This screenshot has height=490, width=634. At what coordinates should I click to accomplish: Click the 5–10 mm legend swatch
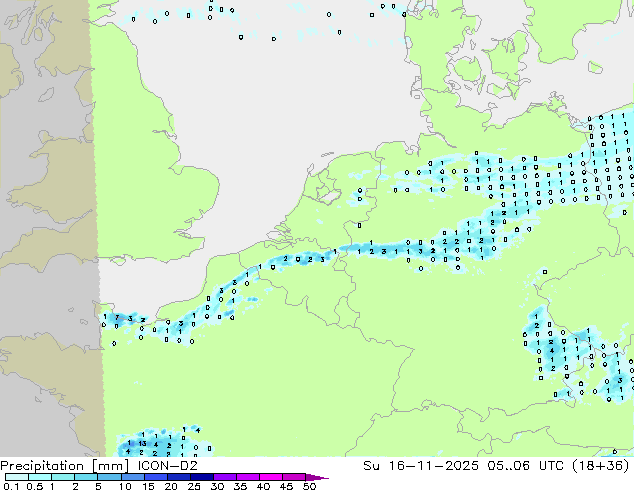coord(109,477)
